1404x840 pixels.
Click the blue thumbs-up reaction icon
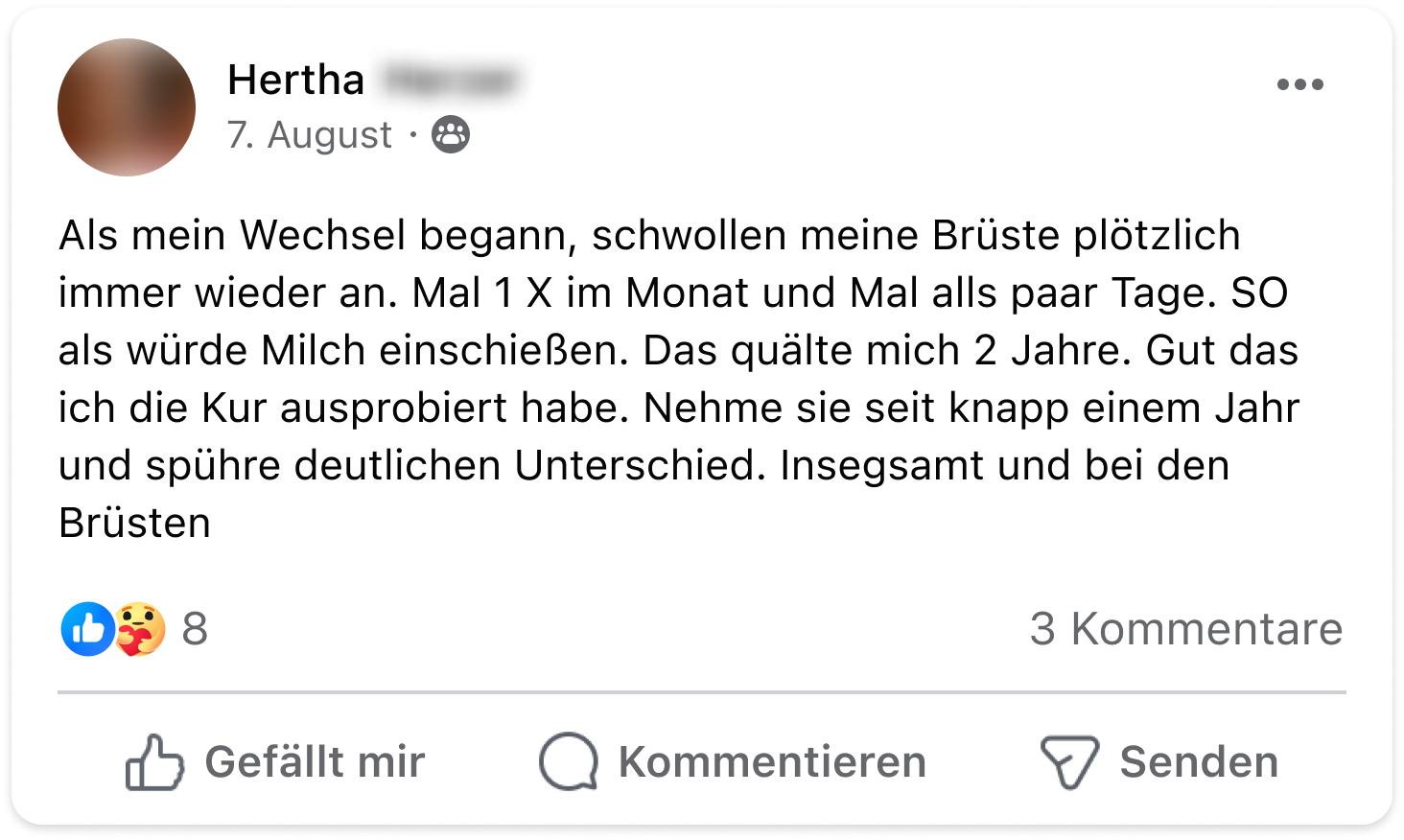[87, 629]
